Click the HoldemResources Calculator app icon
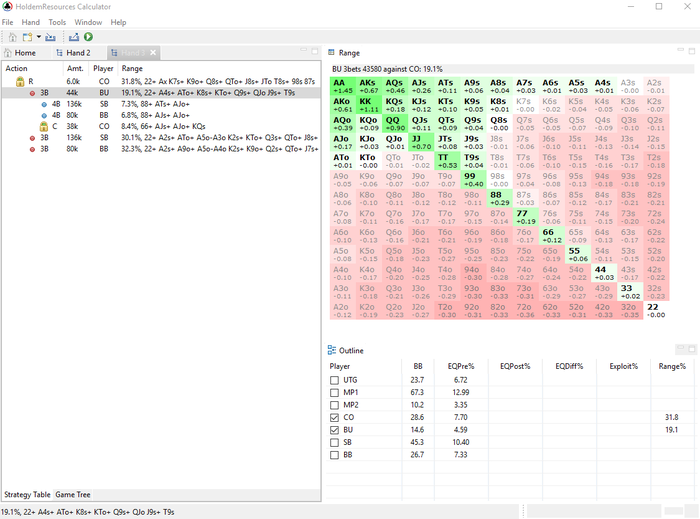 click(7, 7)
